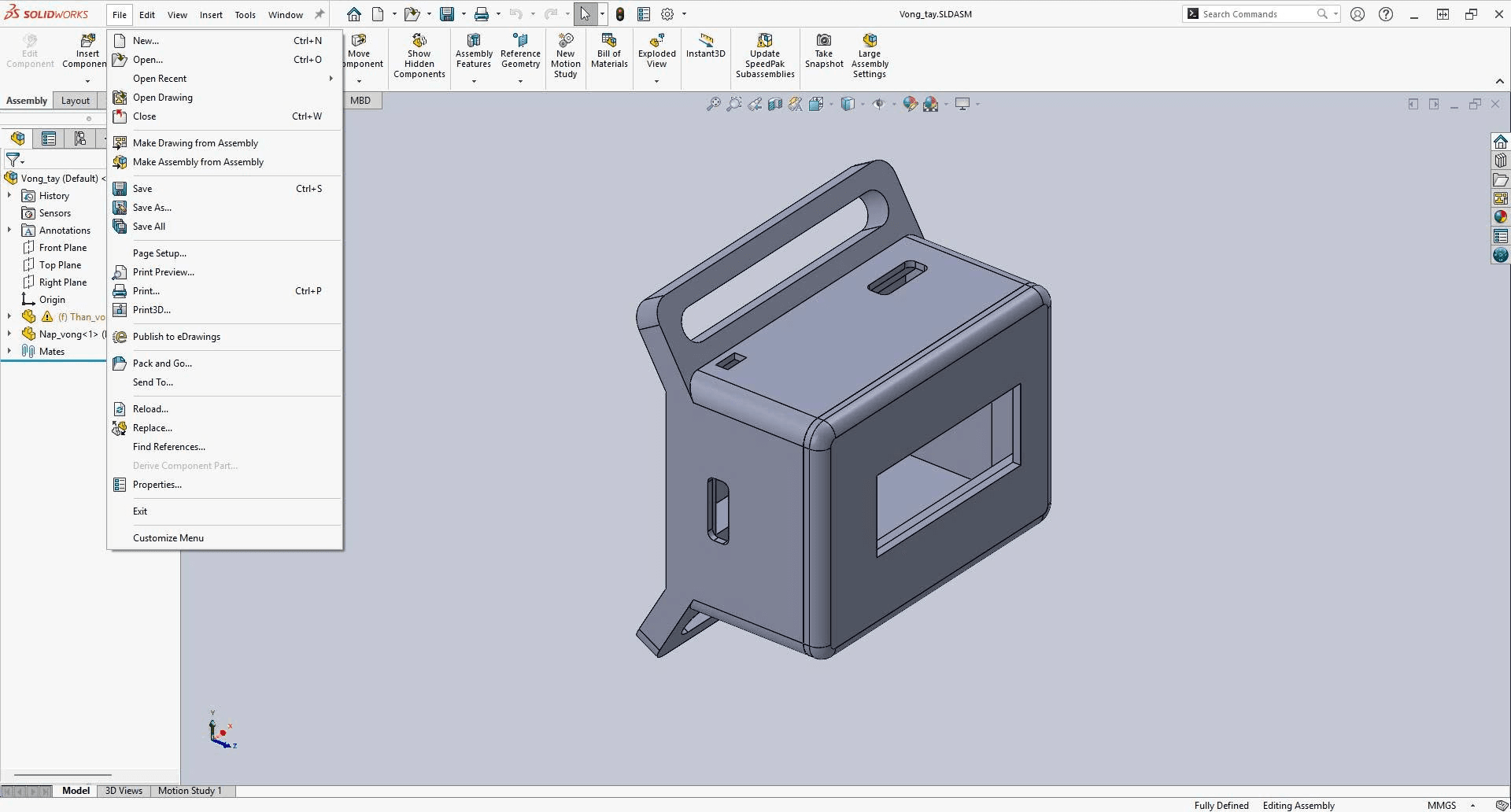Pin the menu bar
This screenshot has width=1511, height=812.
pos(319,14)
